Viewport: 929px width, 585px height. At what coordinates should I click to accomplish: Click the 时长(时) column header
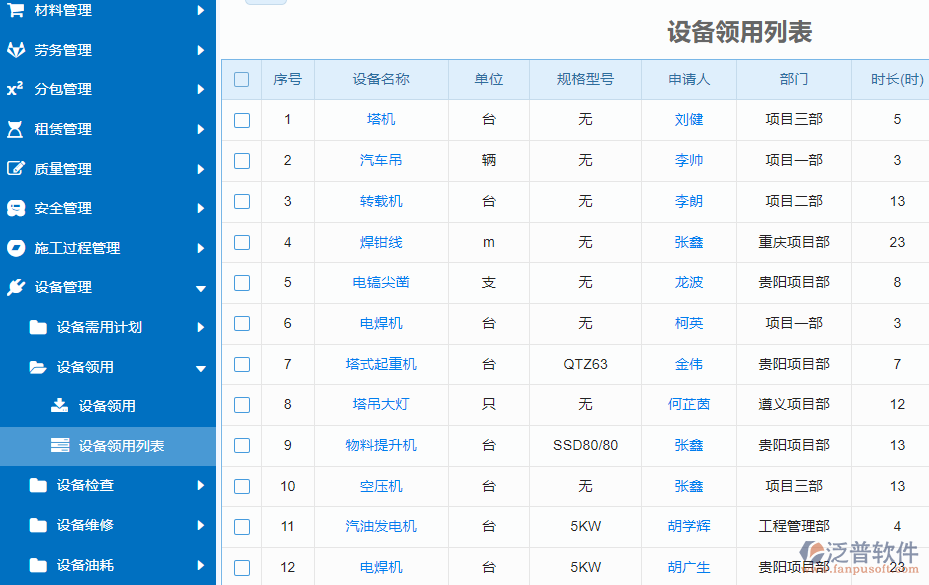(896, 80)
